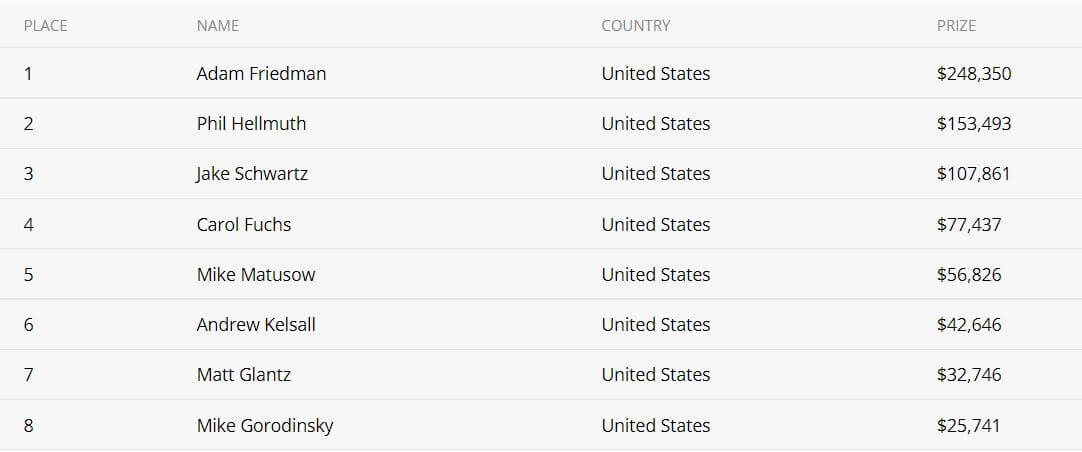Click the NAME column header
1082x452 pixels.
tap(217, 26)
